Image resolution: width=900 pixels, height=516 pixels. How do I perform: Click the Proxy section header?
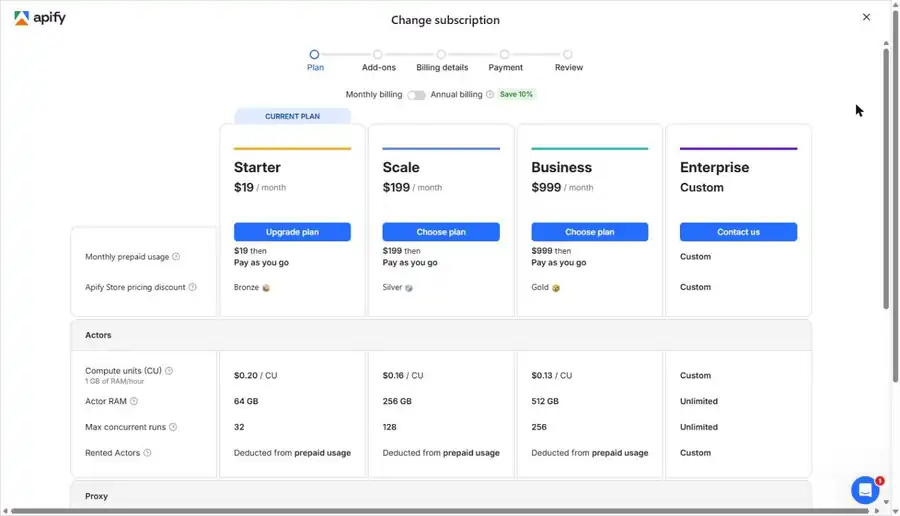pyautogui.click(x=441, y=495)
